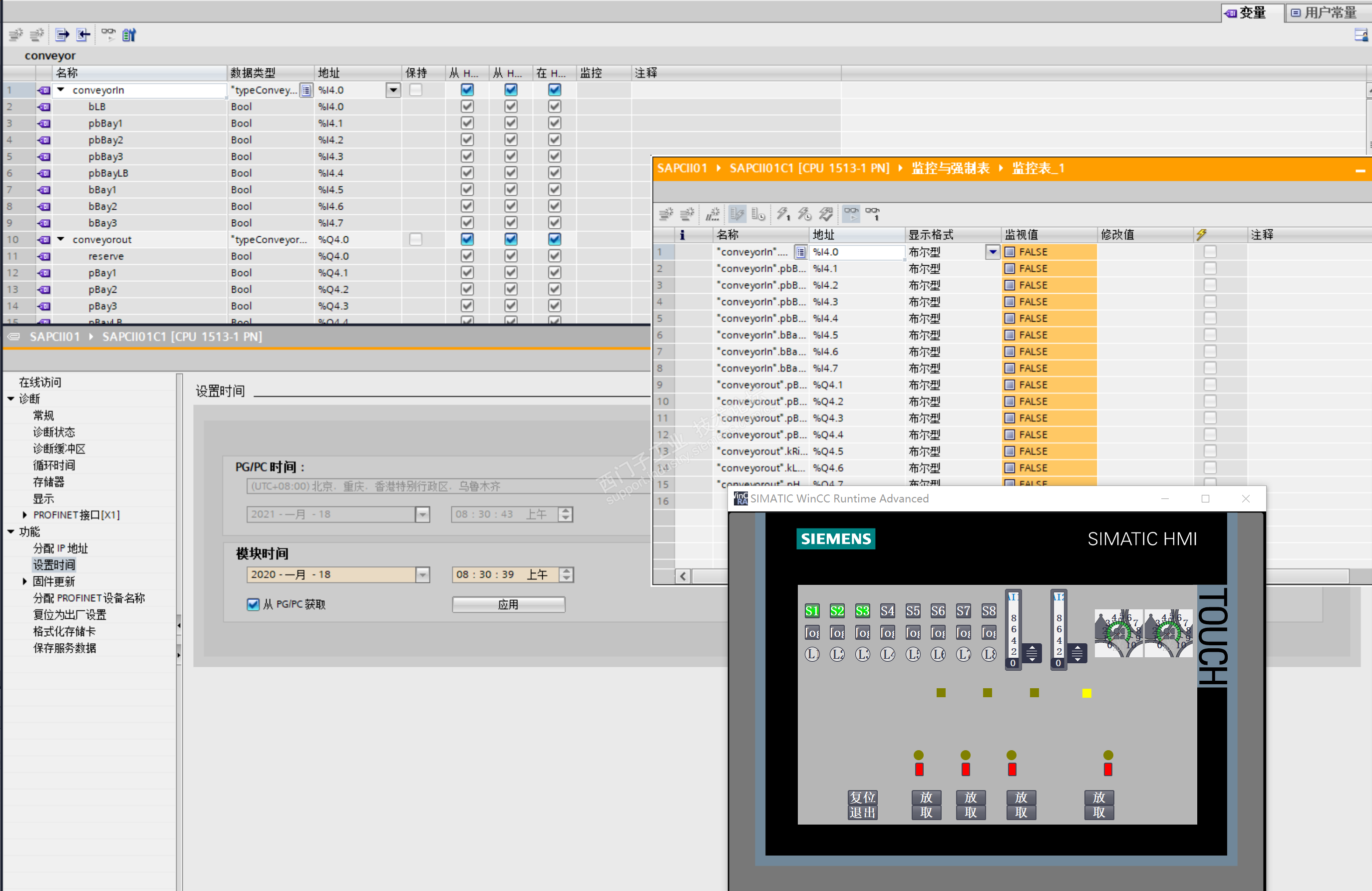The image size is (1372, 891).
Task: Click the Monitor all glasses icon in watch table
Action: 851,215
